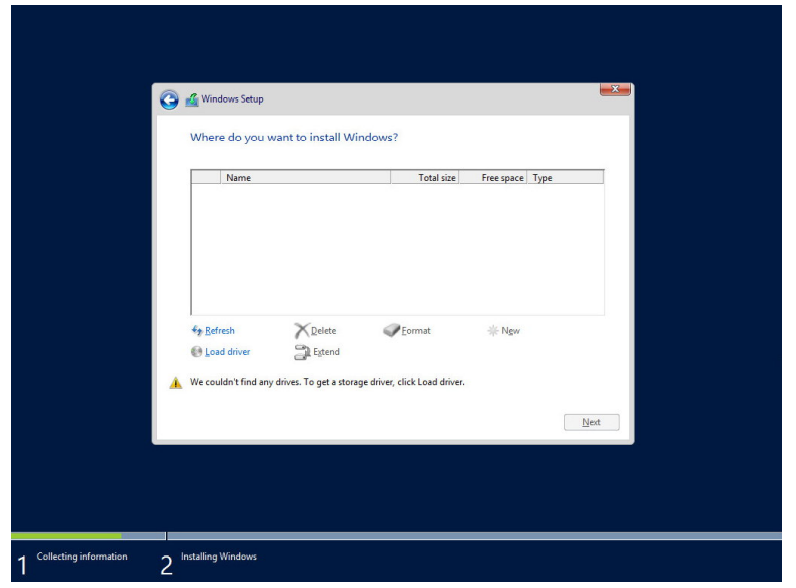Screen dimensions: 796x588
Task: Click the Format drive icon
Action: (x=391, y=331)
